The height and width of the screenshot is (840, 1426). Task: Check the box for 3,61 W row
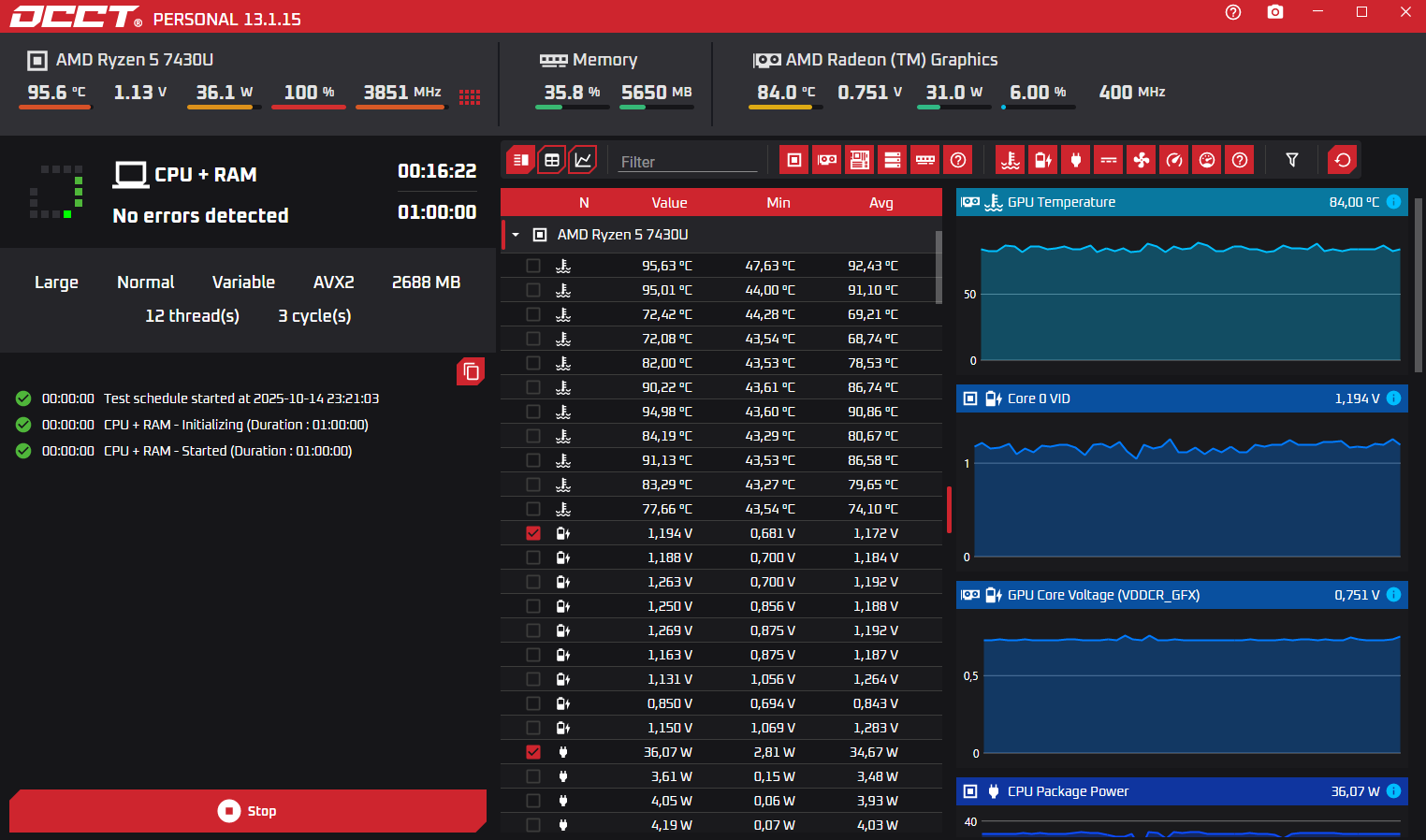click(x=533, y=776)
